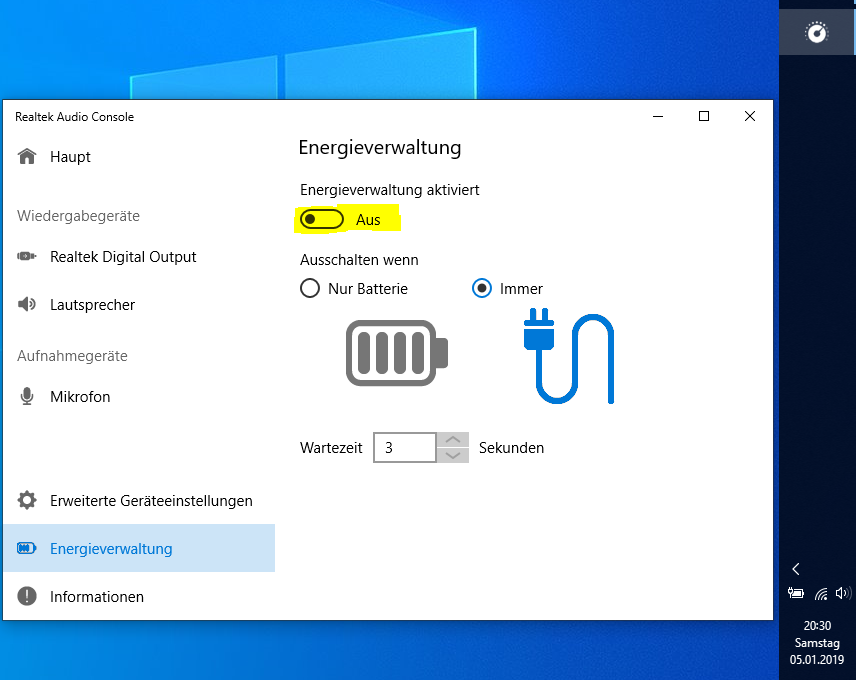Screen dimensions: 856x680
Task: Select the Nur Batterie radio button
Action: (x=310, y=288)
